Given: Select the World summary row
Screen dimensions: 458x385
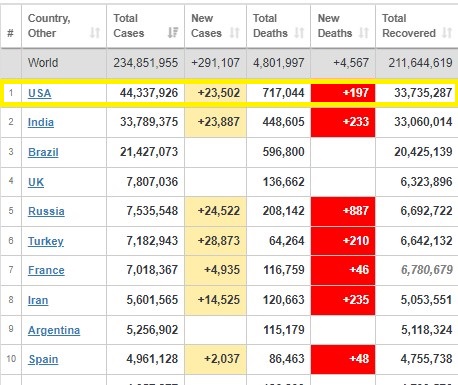Looking at the screenshot, I should (x=229, y=63).
